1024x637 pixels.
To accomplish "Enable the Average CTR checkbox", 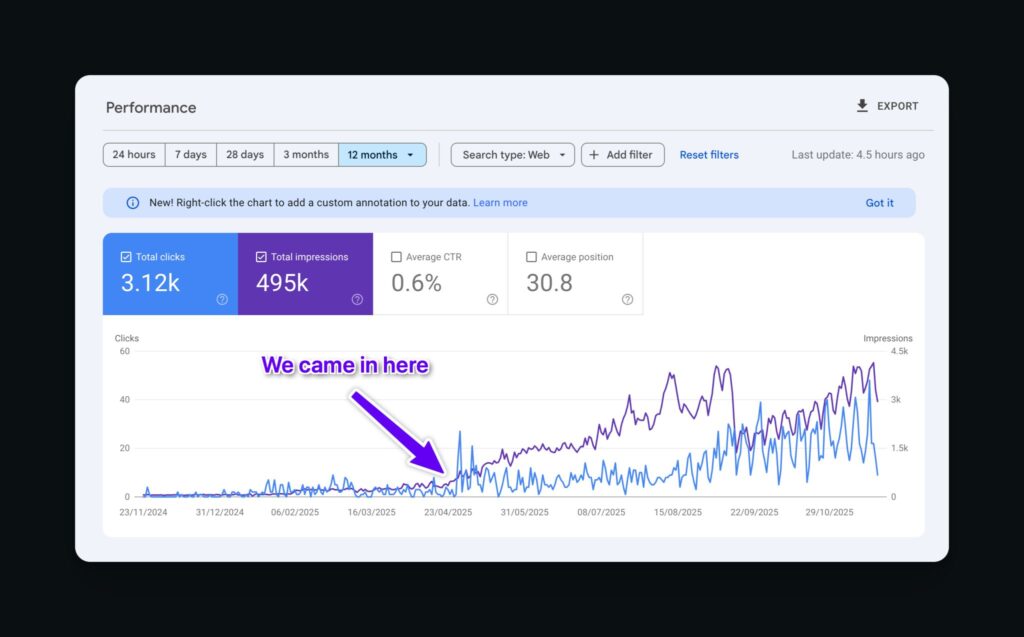I will [396, 257].
